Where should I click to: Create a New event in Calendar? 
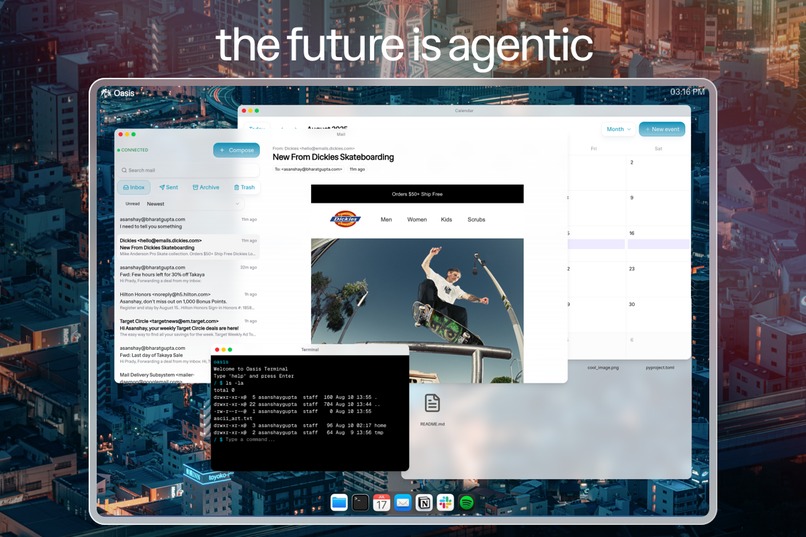[x=662, y=129]
